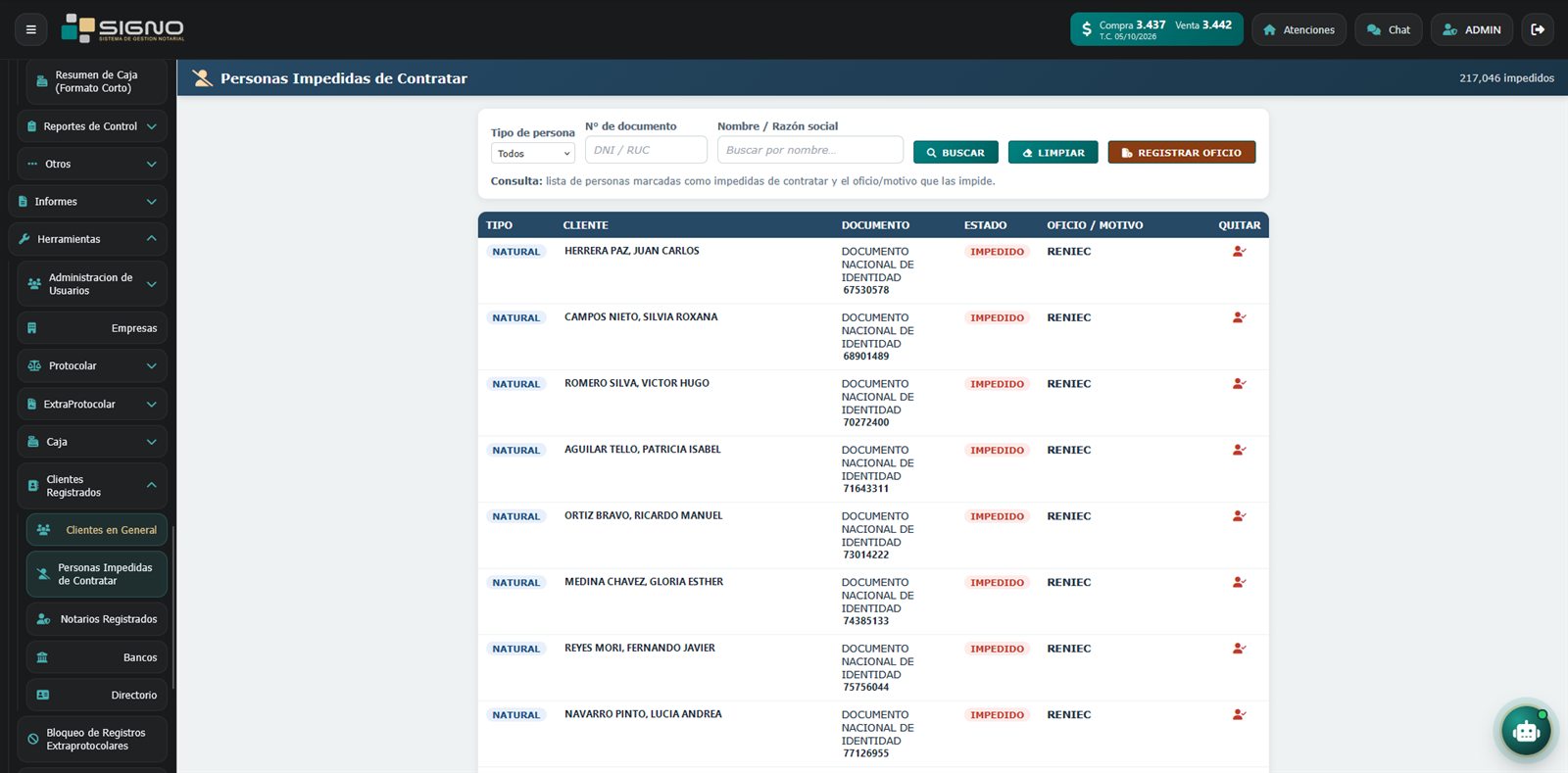The image size is (1568, 773).
Task: Open the Tipo de persona dropdown
Action: click(x=533, y=154)
